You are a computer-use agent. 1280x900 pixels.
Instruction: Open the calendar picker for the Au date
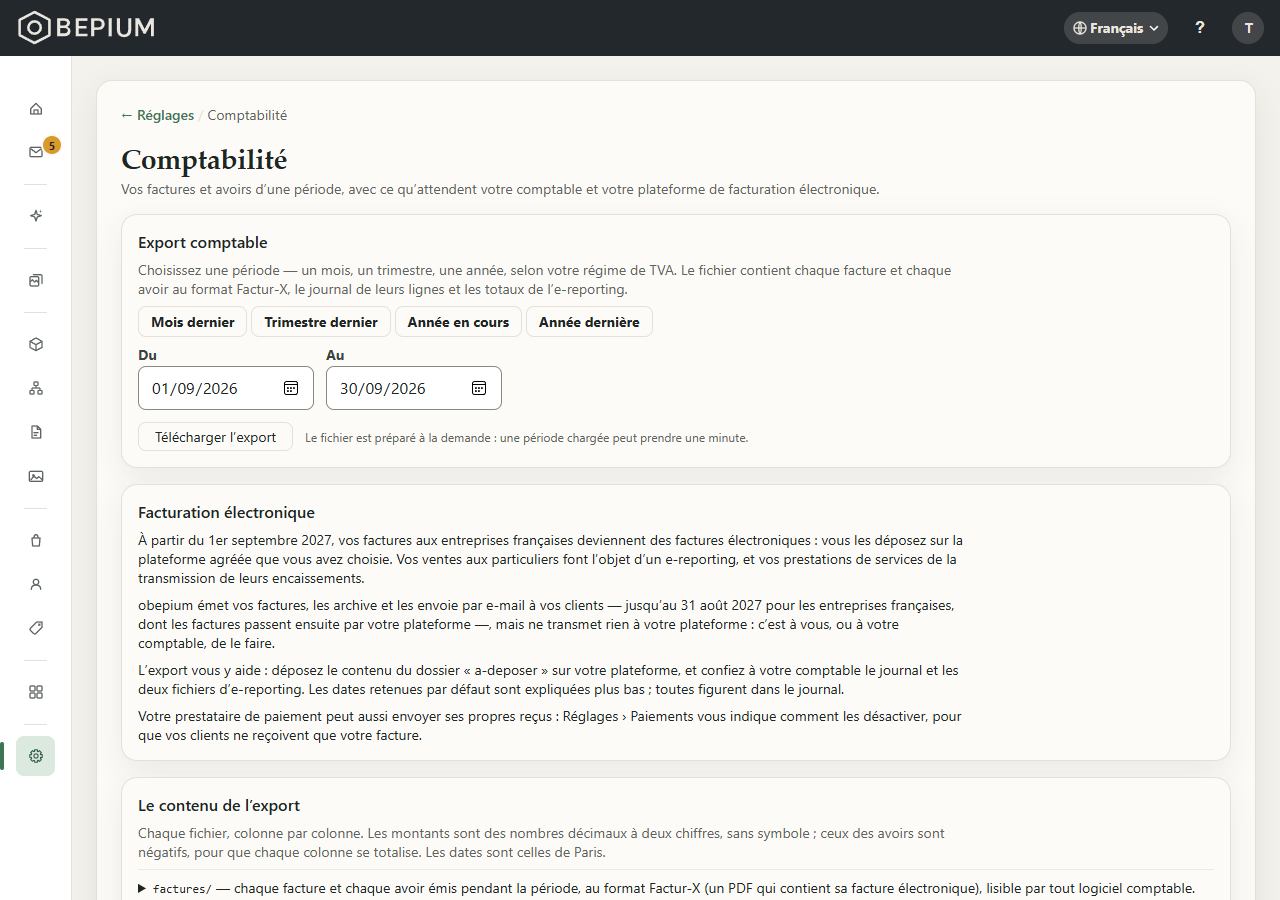point(479,388)
